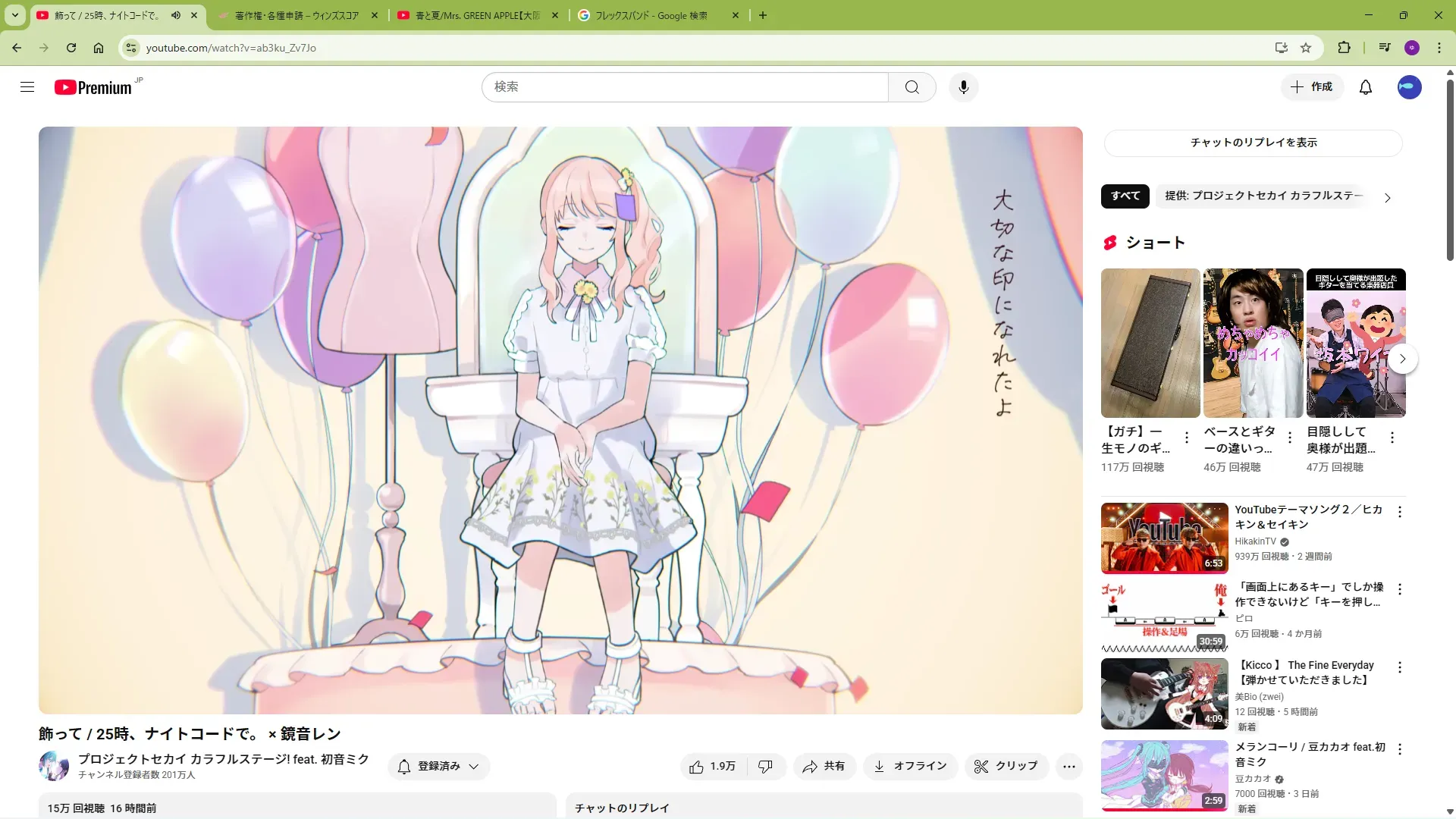This screenshot has height=819, width=1456.
Task: Click the 共有 share button
Action: [824, 767]
